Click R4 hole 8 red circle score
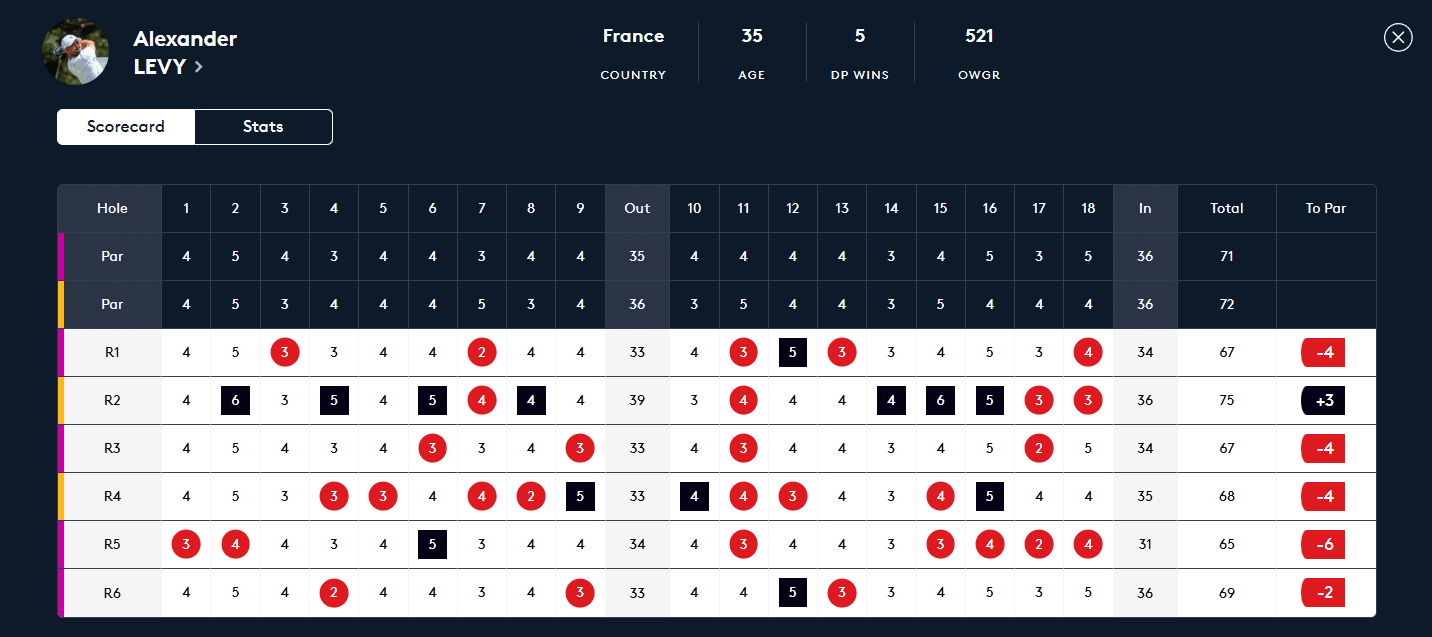 pyautogui.click(x=531, y=496)
